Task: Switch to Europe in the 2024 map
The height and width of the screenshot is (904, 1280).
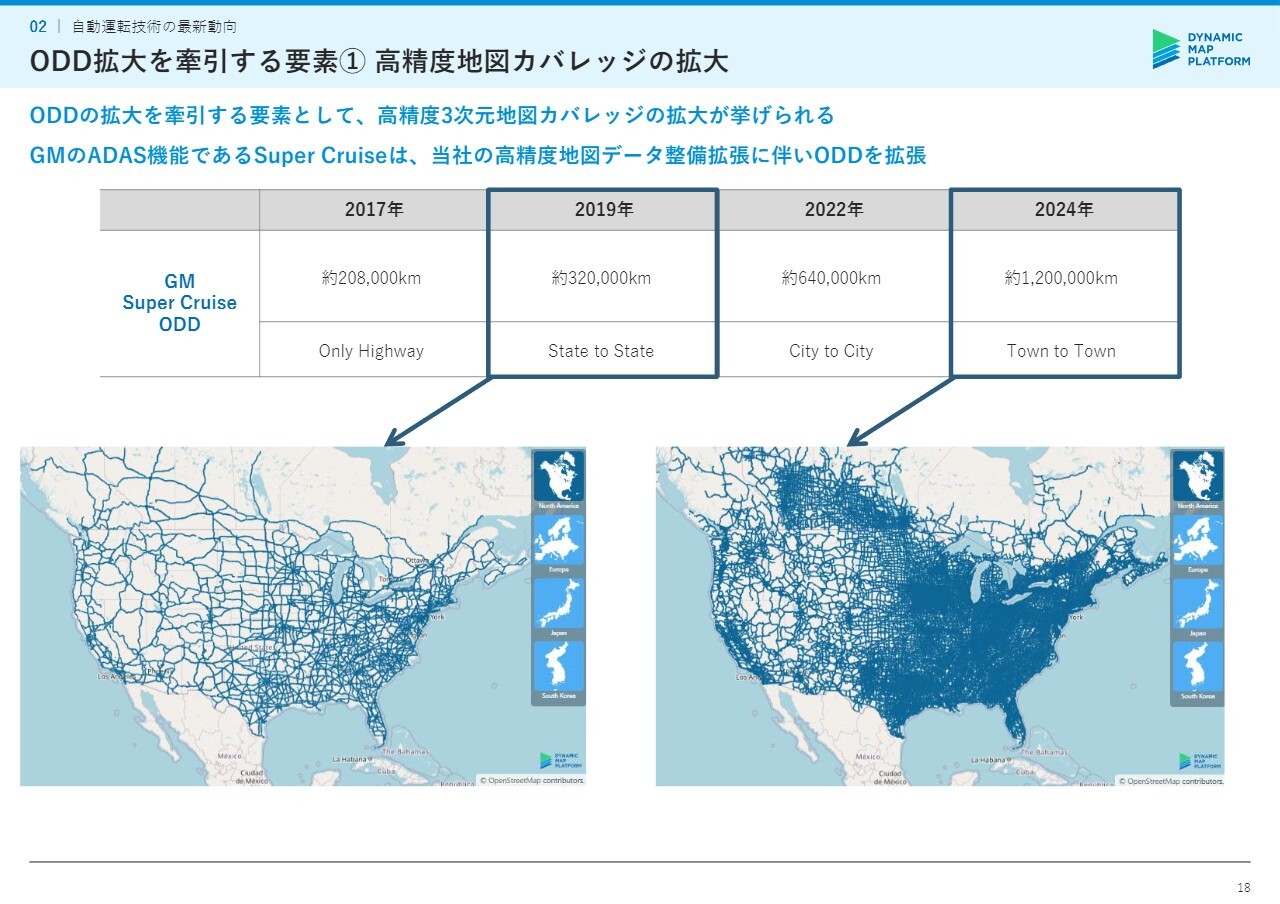Action: click(x=1197, y=540)
